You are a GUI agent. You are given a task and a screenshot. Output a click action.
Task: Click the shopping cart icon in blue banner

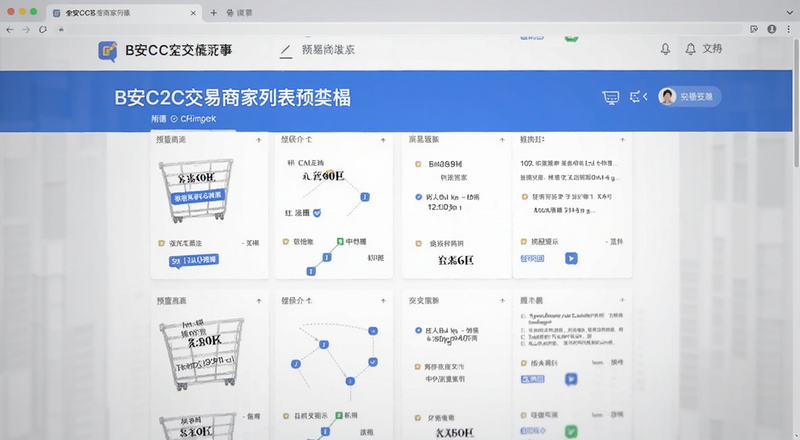[610, 97]
